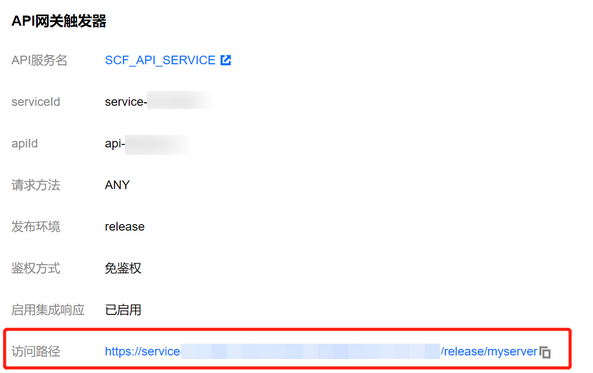Select the 'apiId' label
Screen dimensions: 593x373
coord(25,144)
